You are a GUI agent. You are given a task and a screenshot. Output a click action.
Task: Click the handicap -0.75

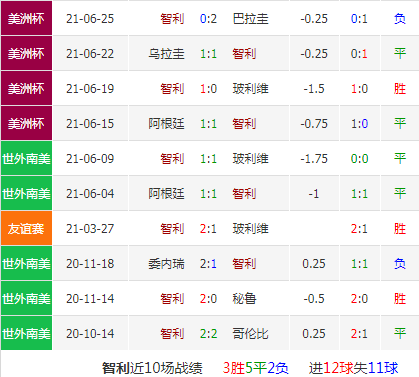(314, 124)
